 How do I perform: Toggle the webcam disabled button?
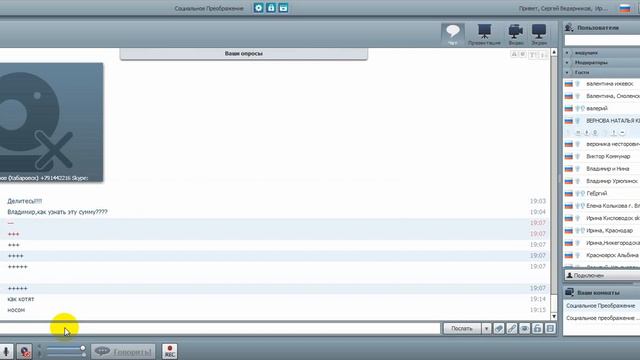[24, 351]
